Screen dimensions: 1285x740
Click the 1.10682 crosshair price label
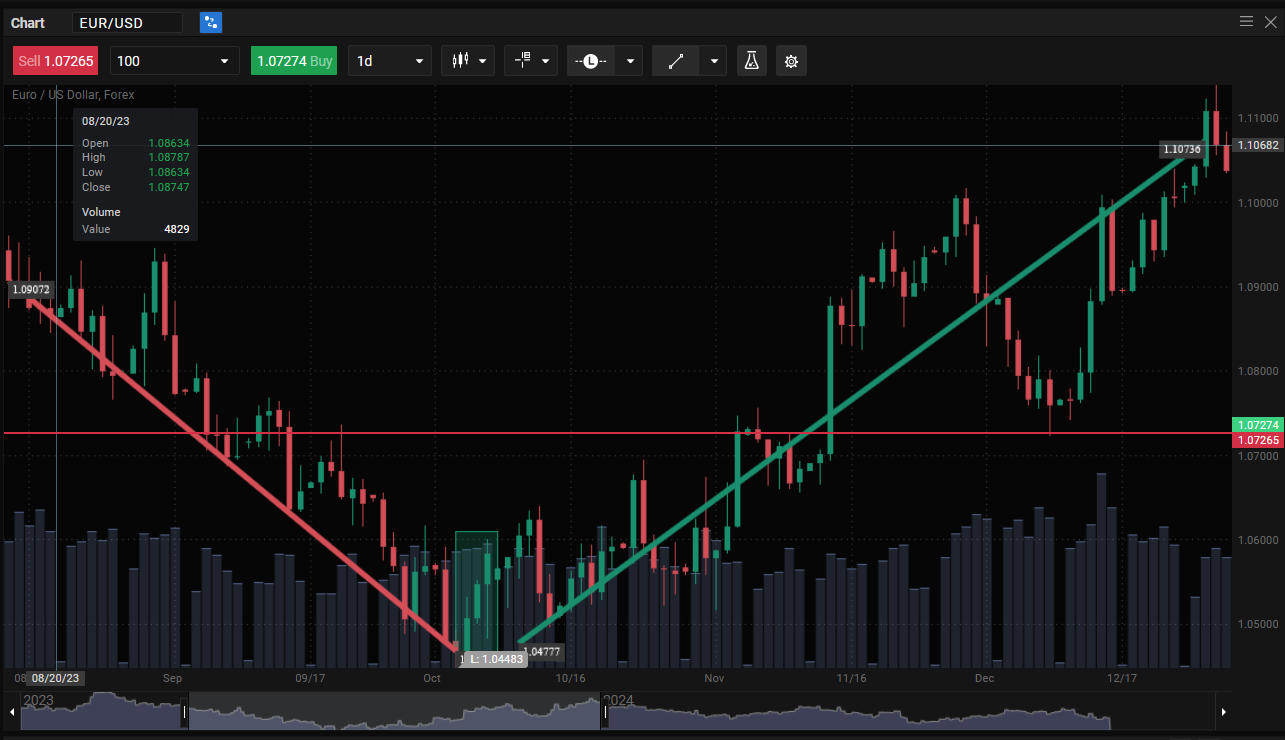point(1258,145)
